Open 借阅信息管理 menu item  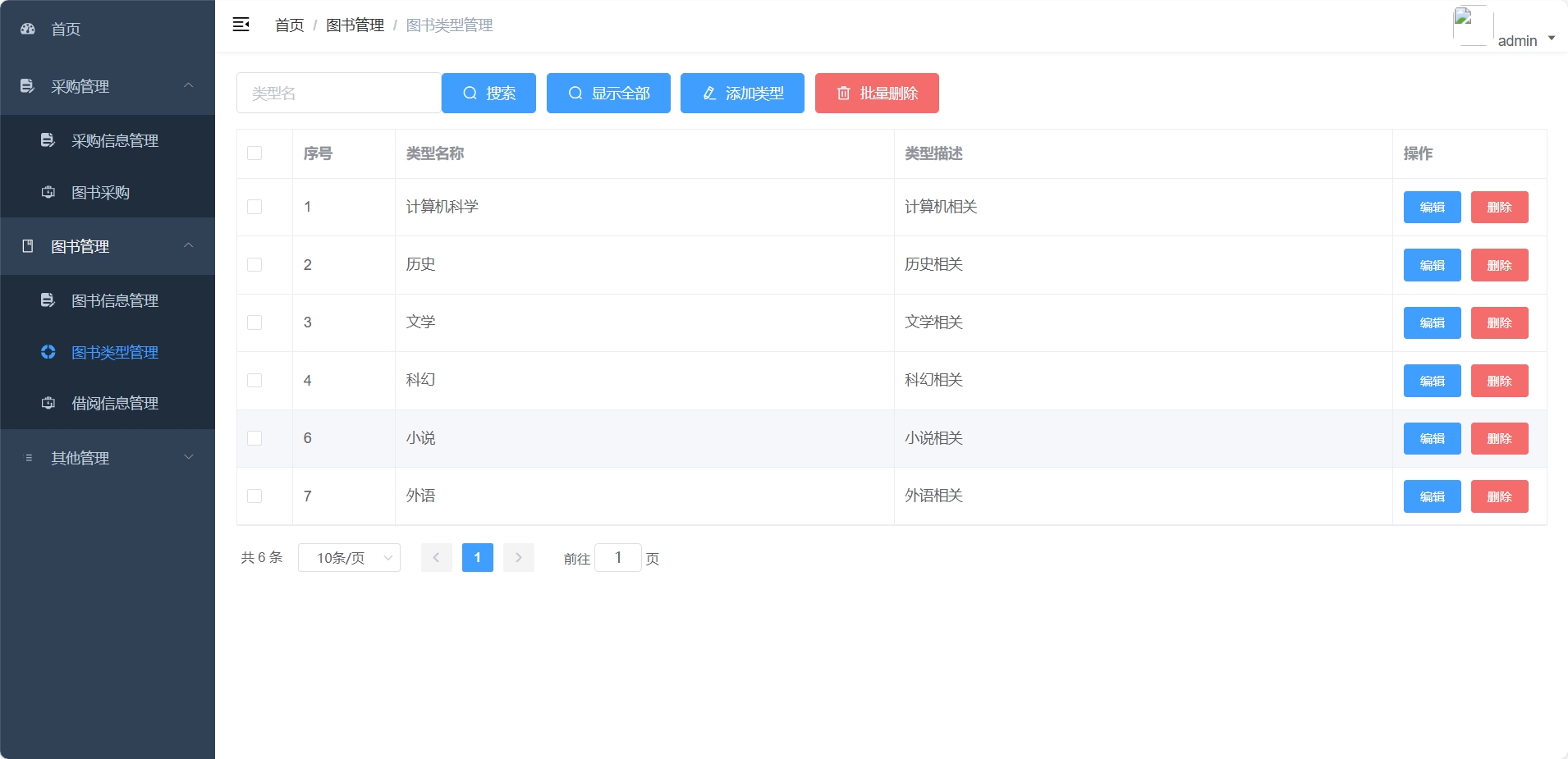coord(108,403)
